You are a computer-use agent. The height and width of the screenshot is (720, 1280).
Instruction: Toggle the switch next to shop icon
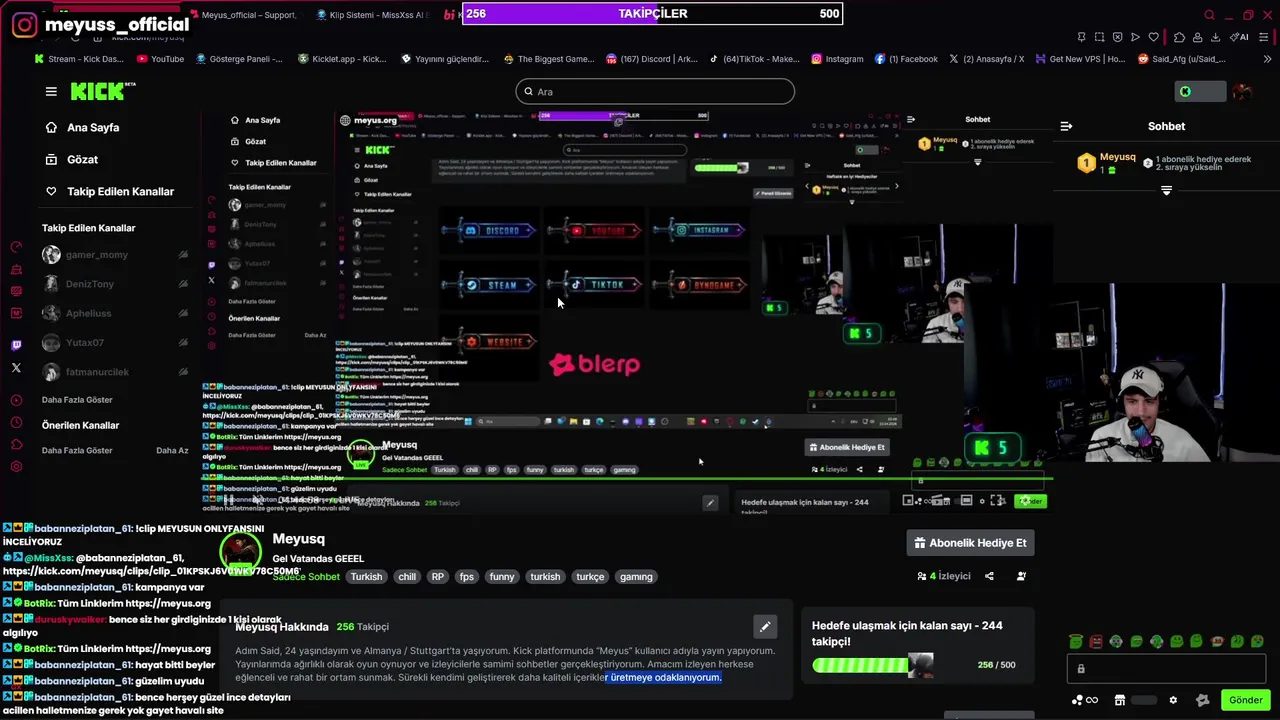1144,700
